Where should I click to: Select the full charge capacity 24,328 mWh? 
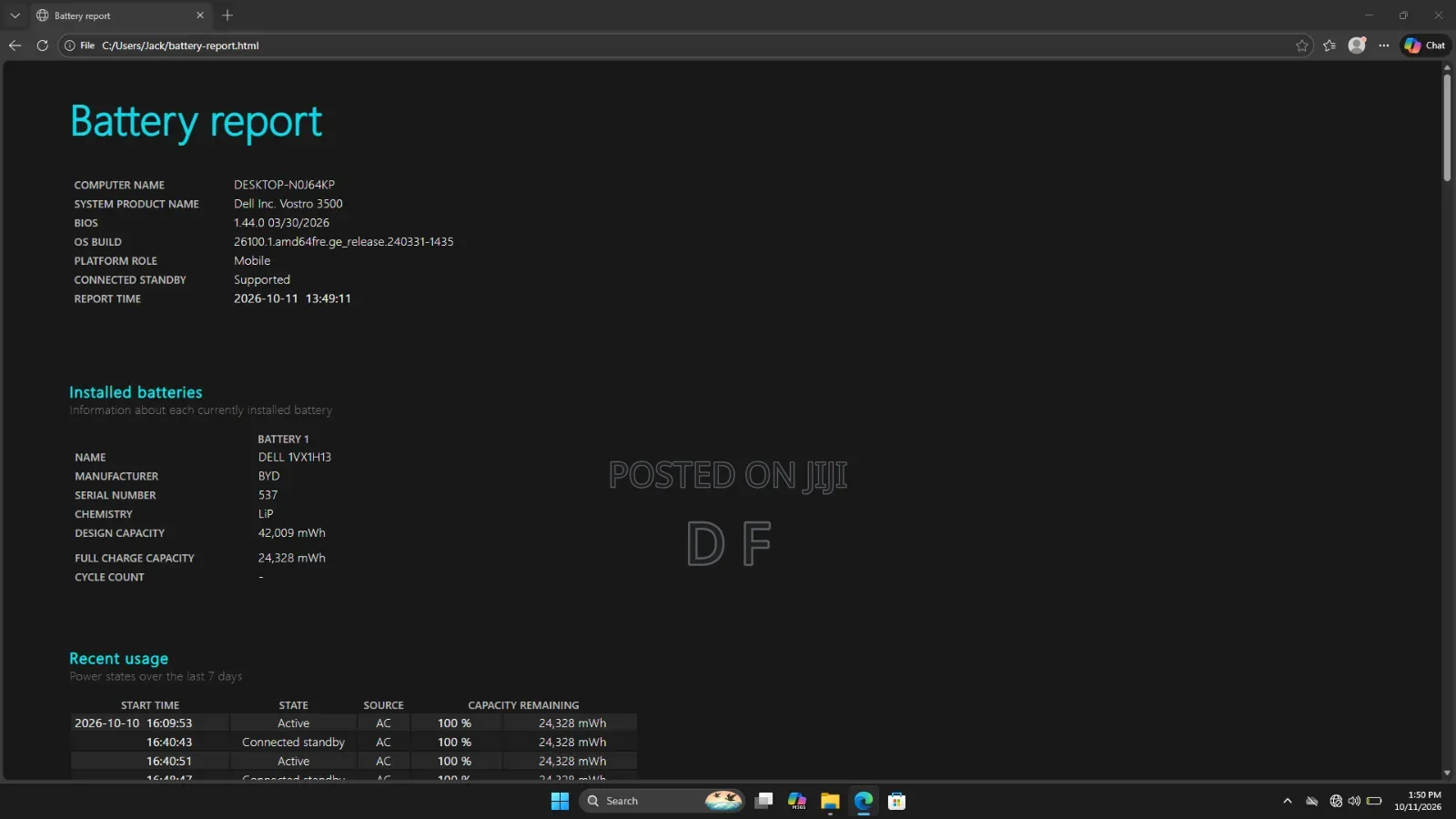coord(291,558)
